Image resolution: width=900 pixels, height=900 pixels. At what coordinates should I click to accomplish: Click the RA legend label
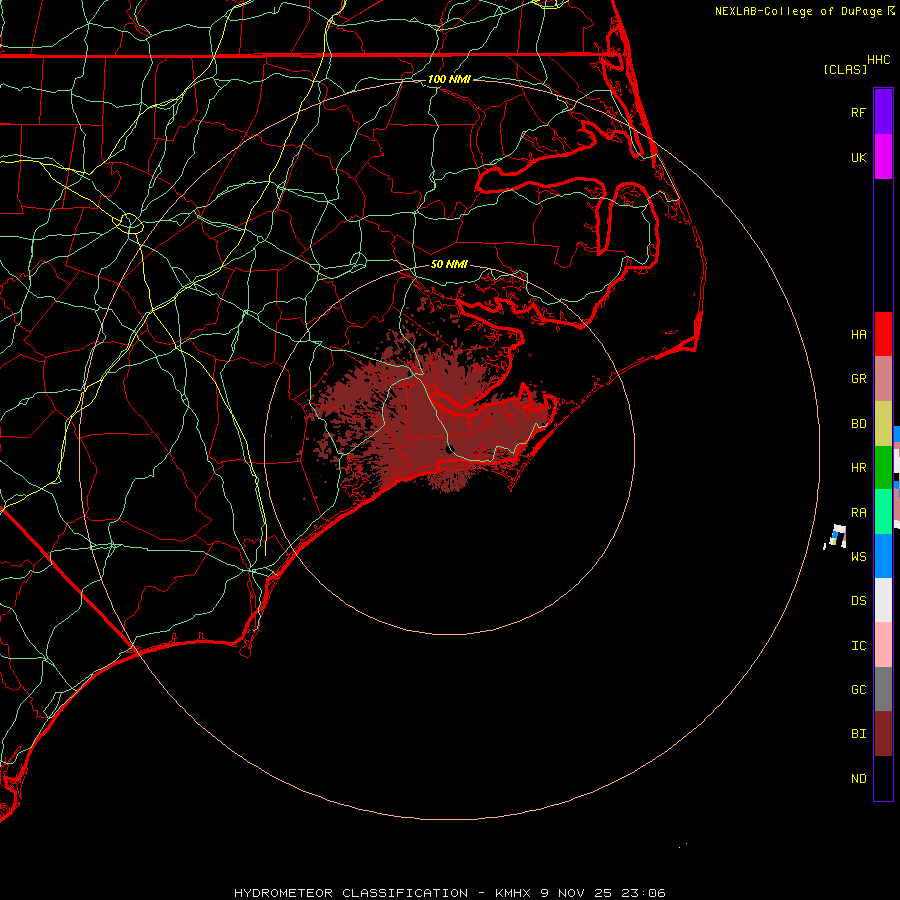[858, 512]
